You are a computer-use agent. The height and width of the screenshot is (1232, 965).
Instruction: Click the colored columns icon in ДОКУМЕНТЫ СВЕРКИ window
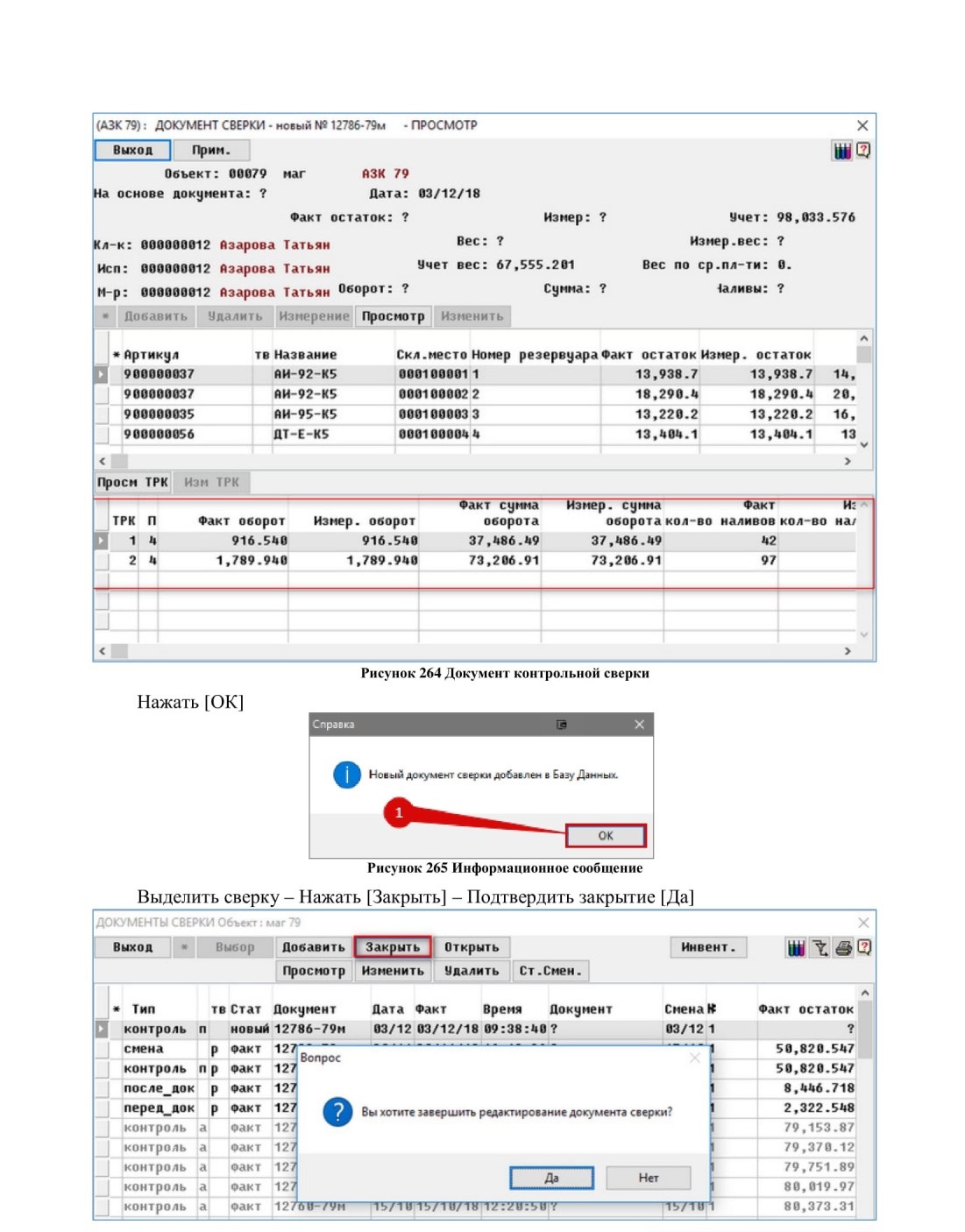pyautogui.click(x=796, y=947)
